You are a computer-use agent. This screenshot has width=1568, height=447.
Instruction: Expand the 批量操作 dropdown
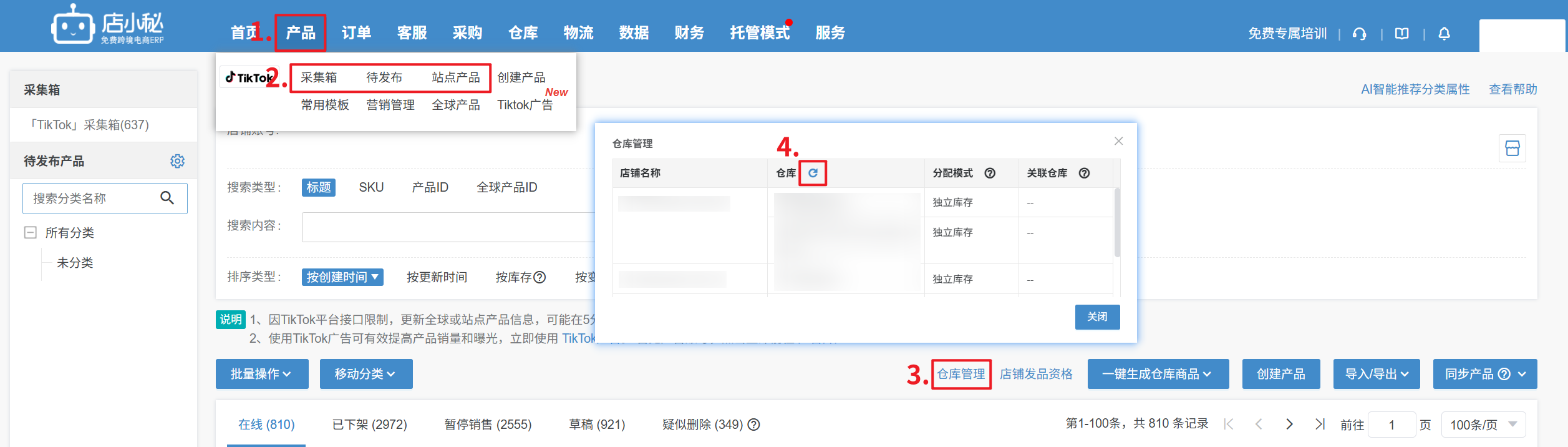point(261,374)
